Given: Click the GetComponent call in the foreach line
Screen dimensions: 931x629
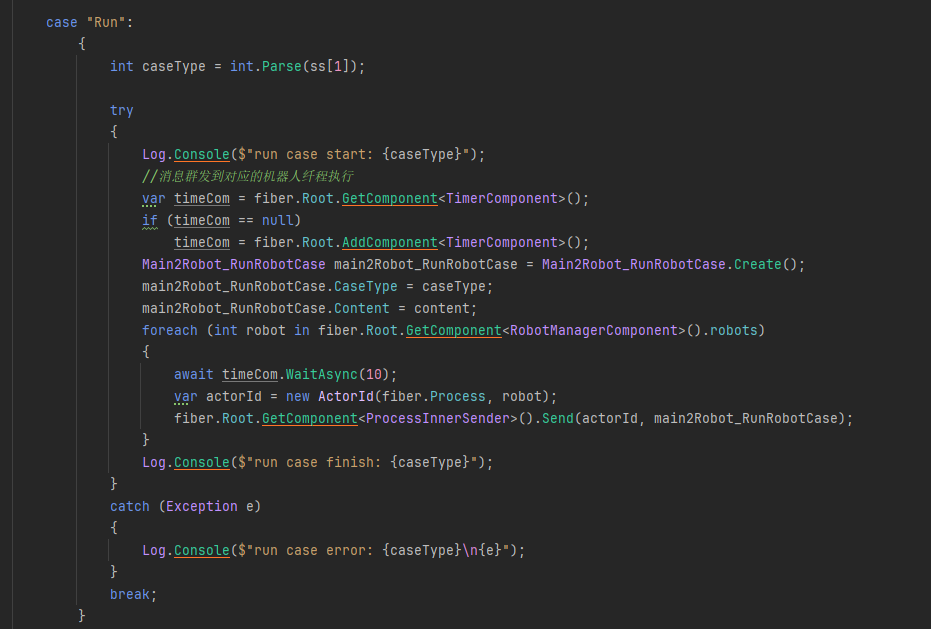Looking at the screenshot, I should coord(454,330).
